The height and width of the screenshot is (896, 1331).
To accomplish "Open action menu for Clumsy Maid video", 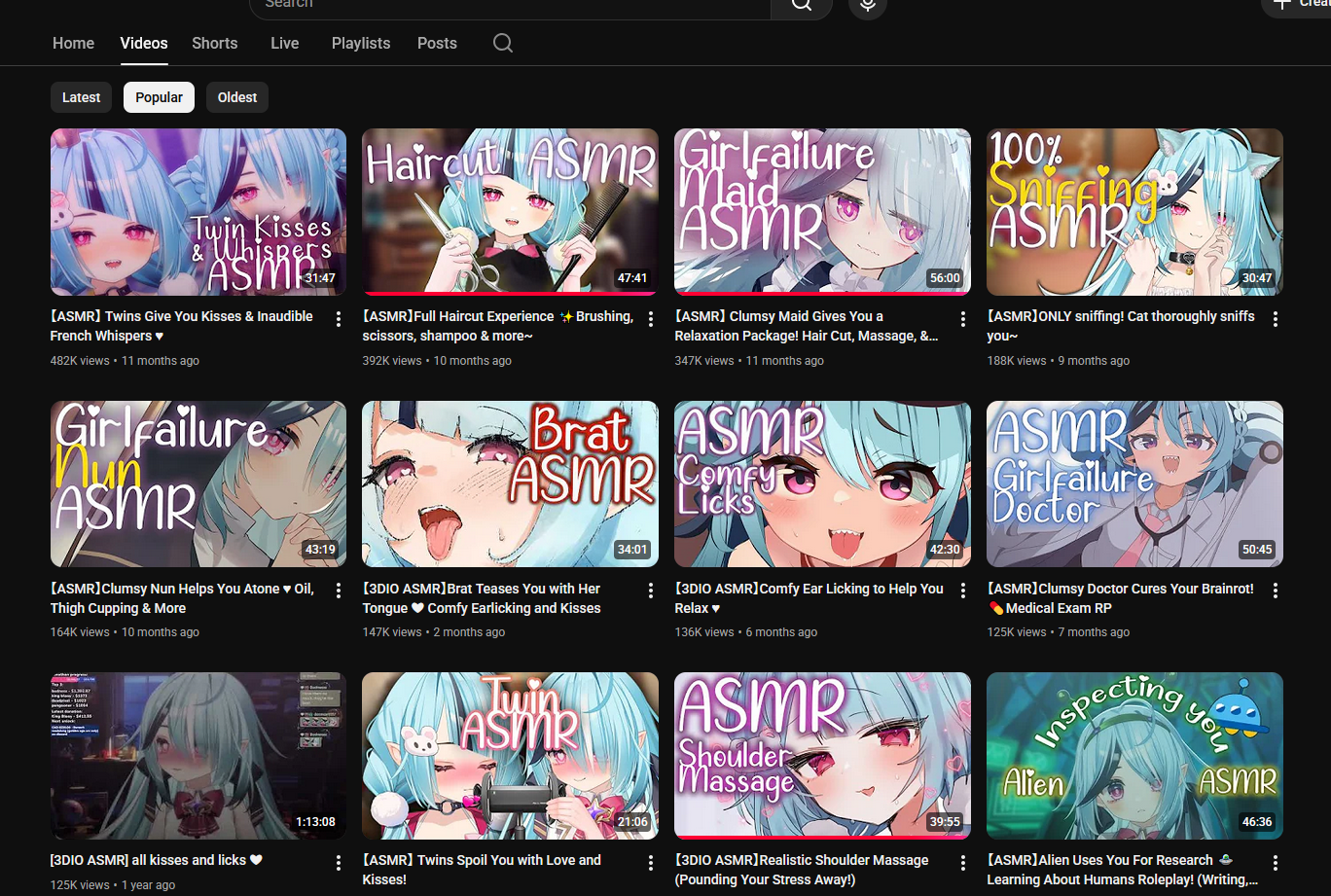I will 963,319.
